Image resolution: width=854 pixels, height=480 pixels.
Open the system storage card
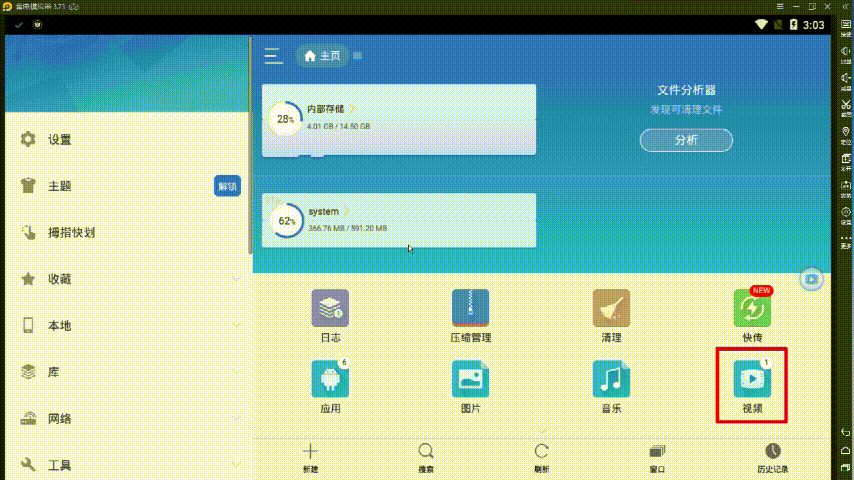point(399,220)
